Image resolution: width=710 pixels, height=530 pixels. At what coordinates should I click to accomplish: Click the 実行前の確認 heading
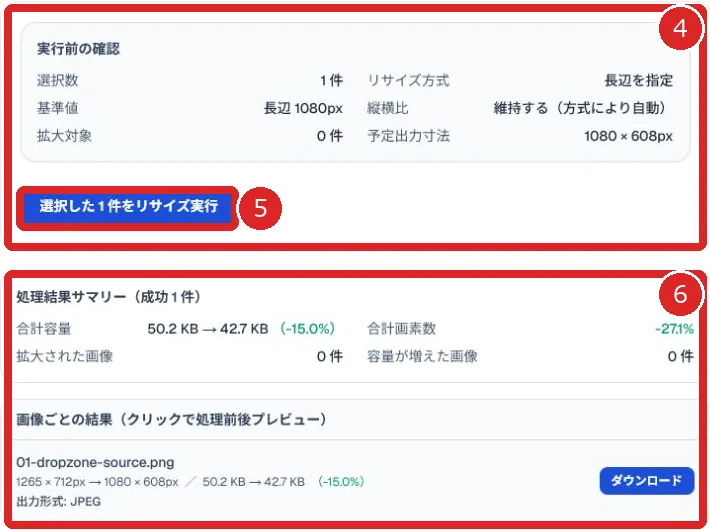[x=78, y=49]
